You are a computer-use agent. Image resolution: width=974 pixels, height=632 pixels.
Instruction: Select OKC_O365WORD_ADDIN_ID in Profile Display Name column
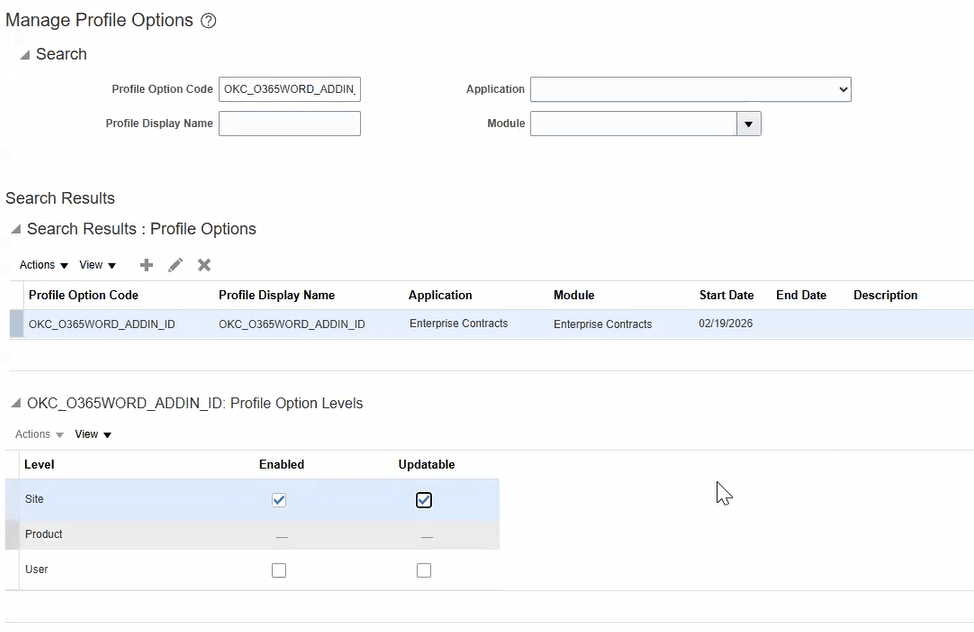pos(292,324)
